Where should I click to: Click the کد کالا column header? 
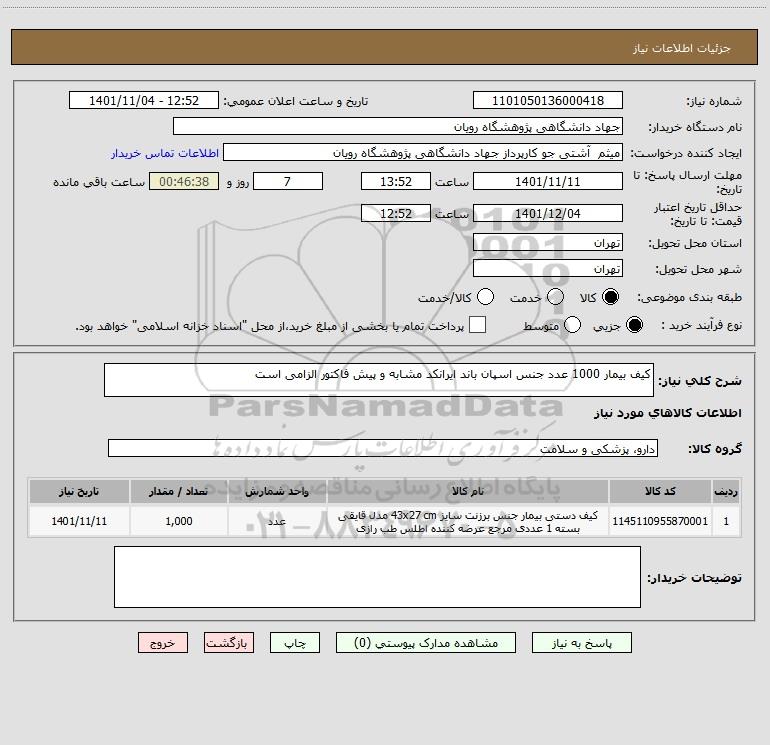click(660, 491)
